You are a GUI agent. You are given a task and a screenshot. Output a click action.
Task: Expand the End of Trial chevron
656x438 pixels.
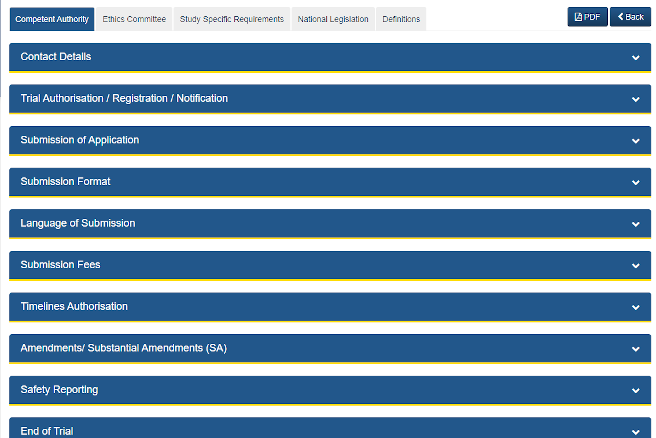tap(636, 432)
